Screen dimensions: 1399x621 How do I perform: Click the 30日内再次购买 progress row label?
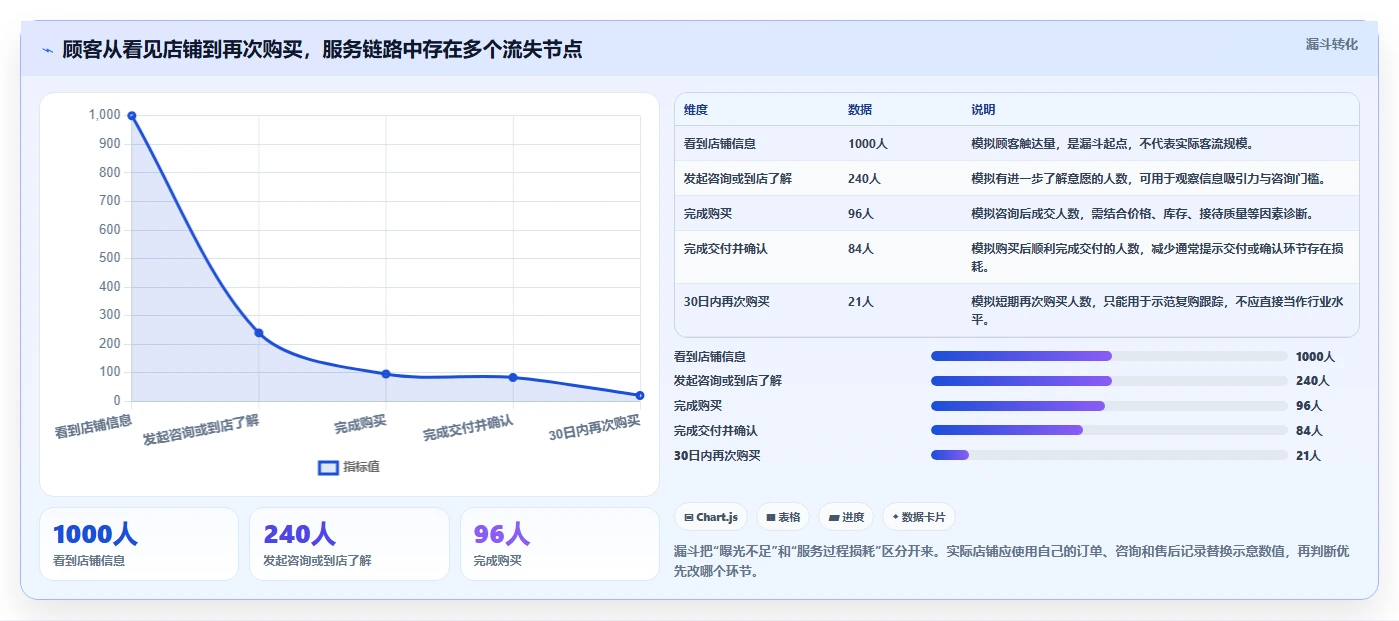tap(717, 455)
